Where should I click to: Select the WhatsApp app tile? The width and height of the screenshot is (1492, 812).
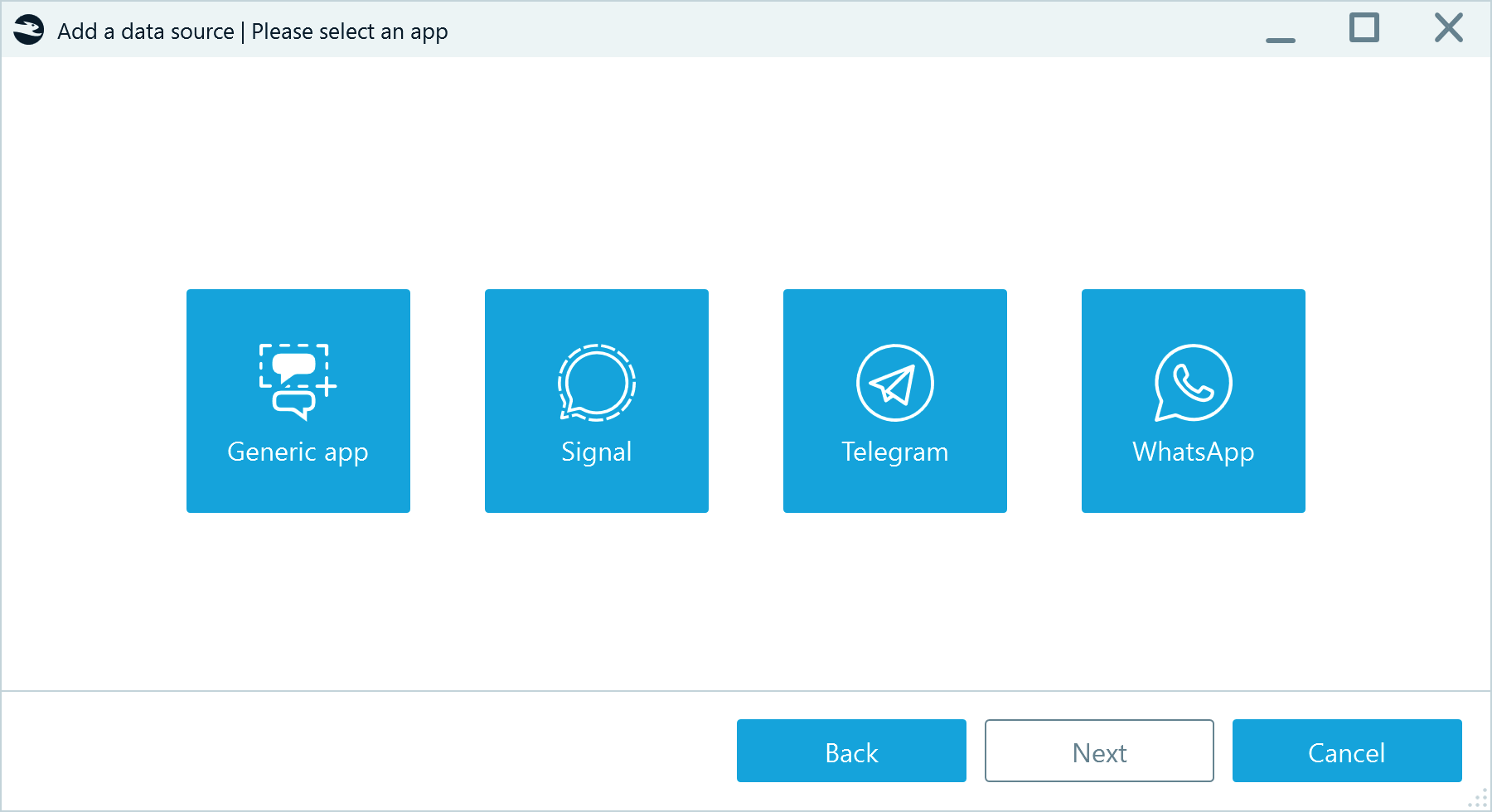tap(1194, 401)
